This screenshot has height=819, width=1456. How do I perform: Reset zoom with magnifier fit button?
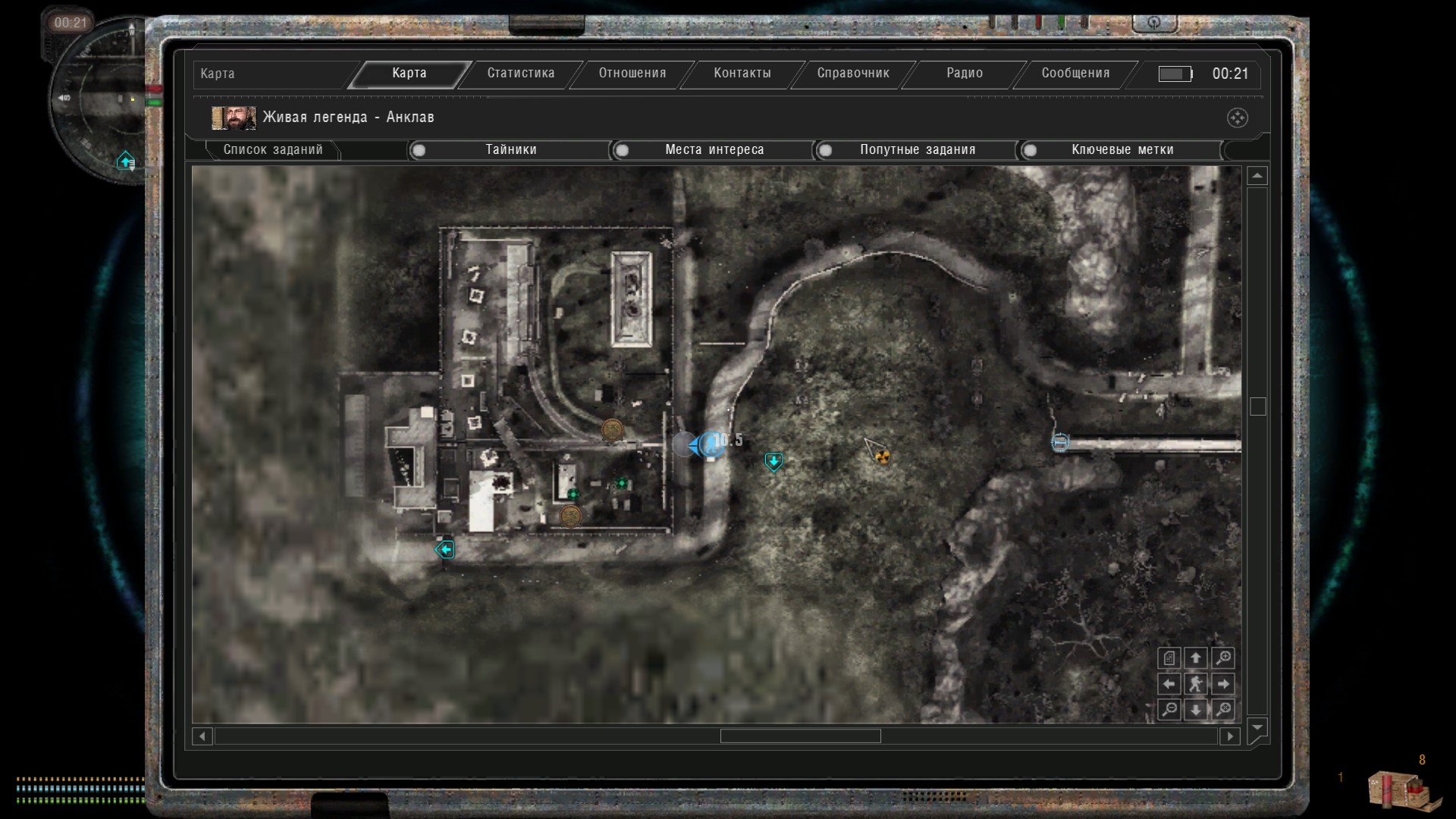tap(1222, 710)
